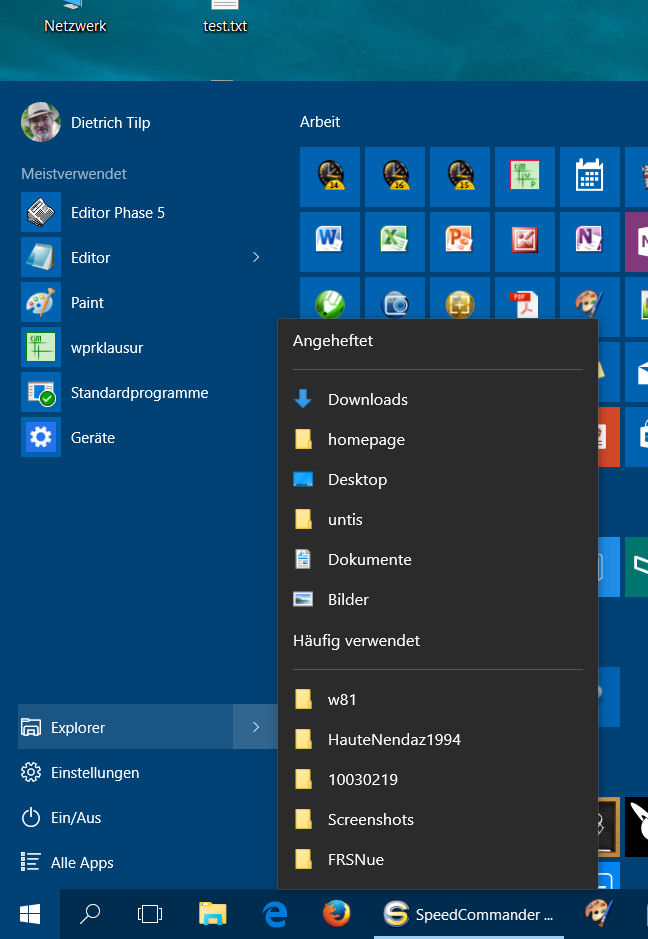The width and height of the screenshot is (648, 939).
Task: Open the HauteNendaz1994 folder
Action: point(393,740)
